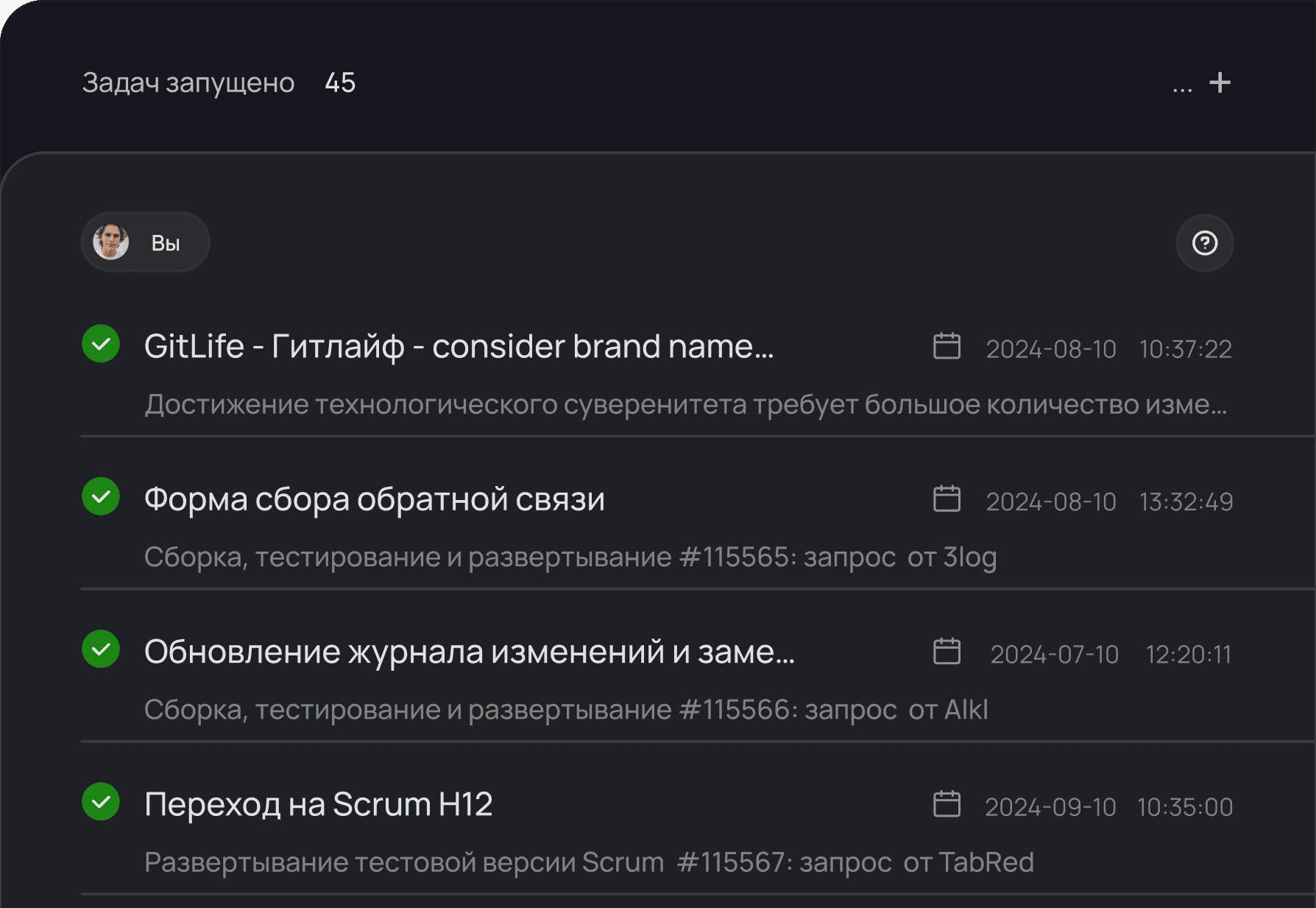
Task: Click date 2024-07-10 on Обновление журнала task
Action: coord(1054,654)
